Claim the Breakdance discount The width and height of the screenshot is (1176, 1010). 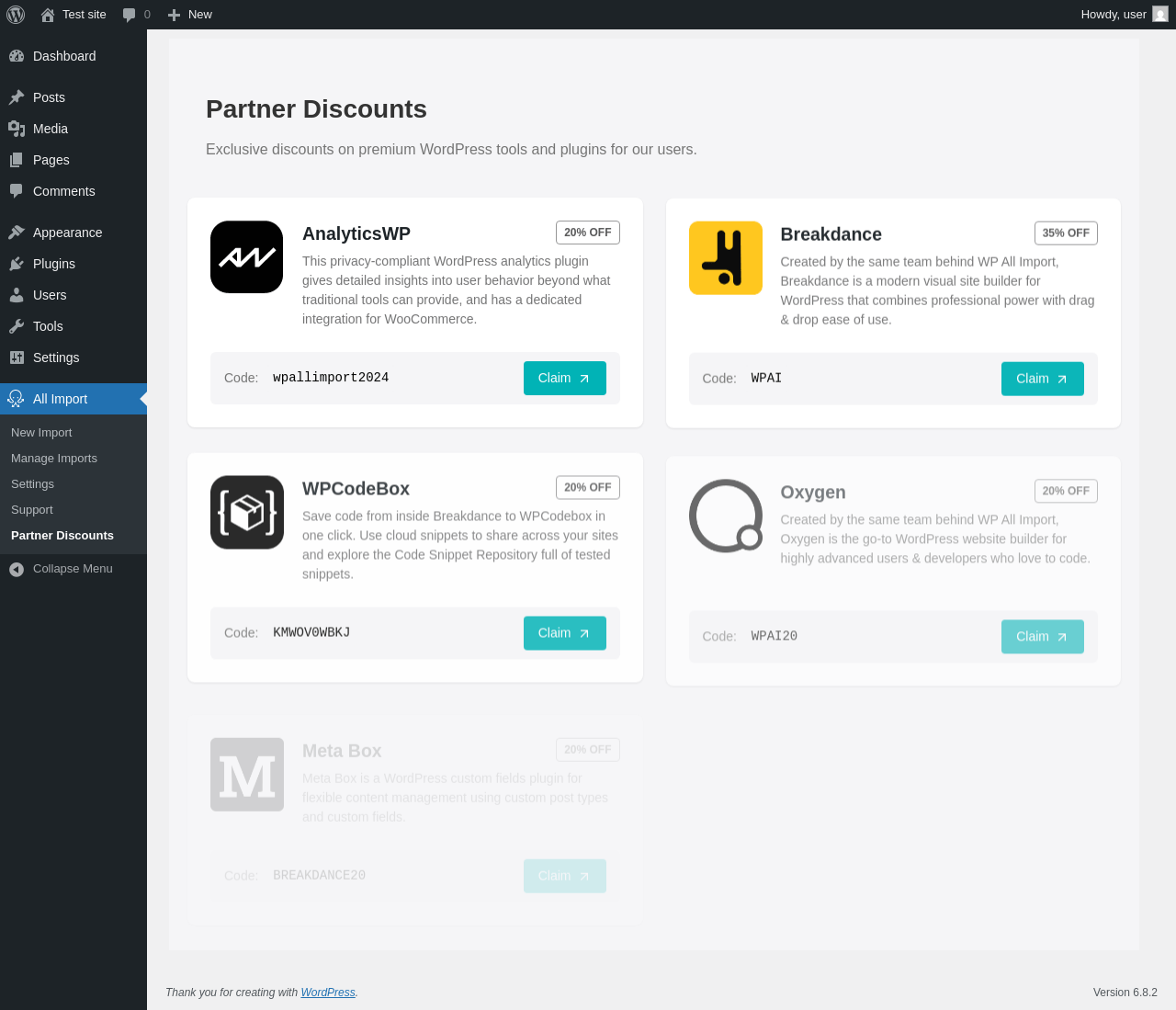(x=1042, y=379)
